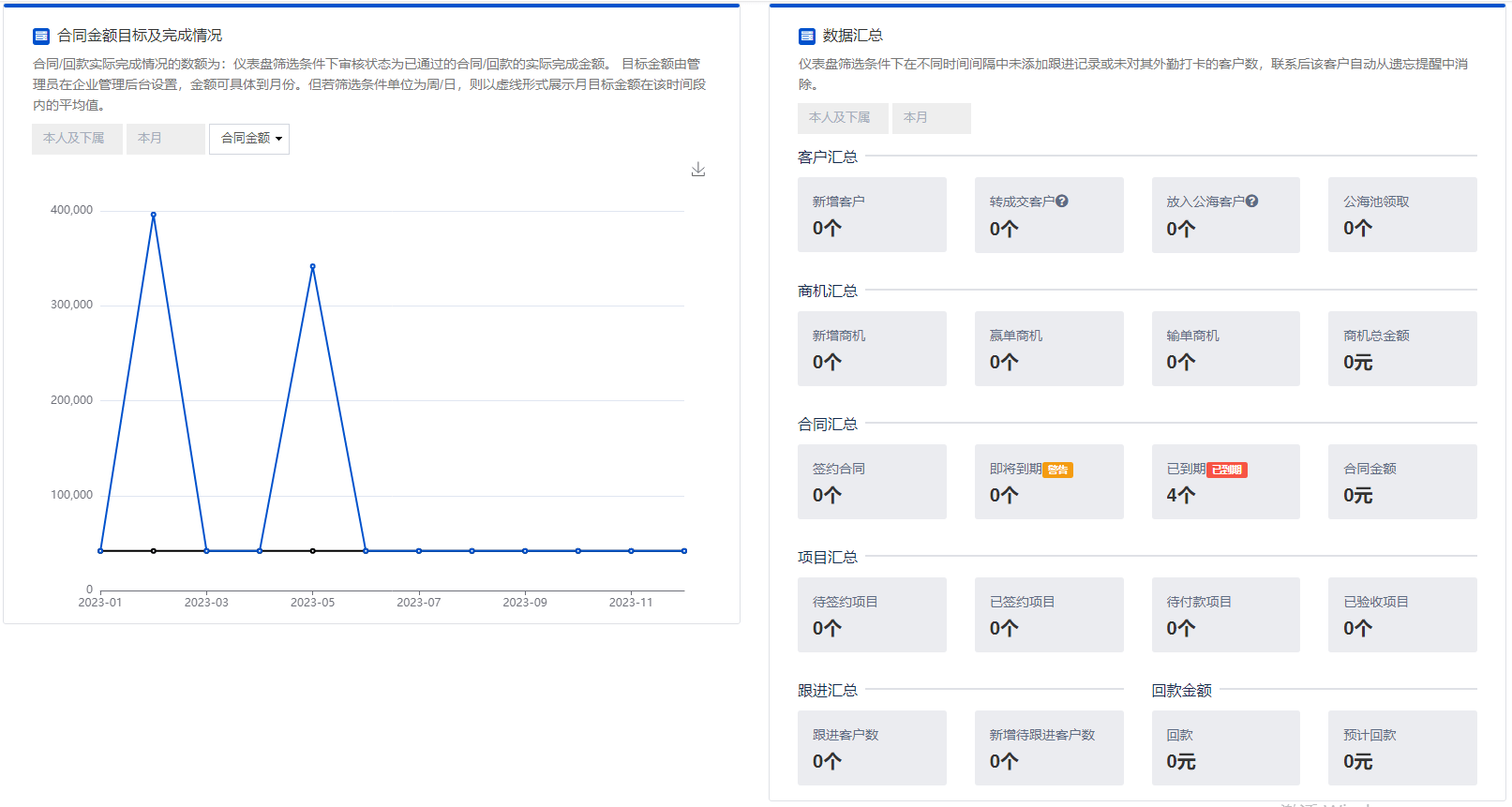Expand 本人及下属 filter in data summary panel
This screenshot has height=807, width=1512.
[842, 118]
